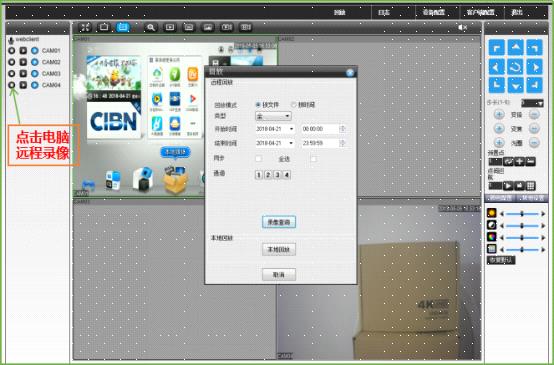The height and width of the screenshot is (365, 554).
Task: Click the zoom search toolbar icon
Action: (x=151, y=27)
